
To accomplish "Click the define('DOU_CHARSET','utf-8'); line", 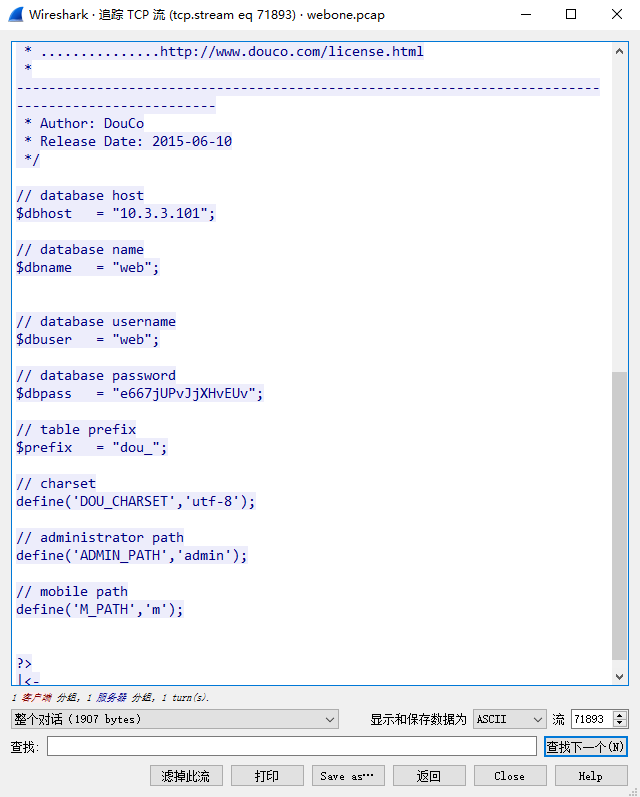I will point(135,502).
